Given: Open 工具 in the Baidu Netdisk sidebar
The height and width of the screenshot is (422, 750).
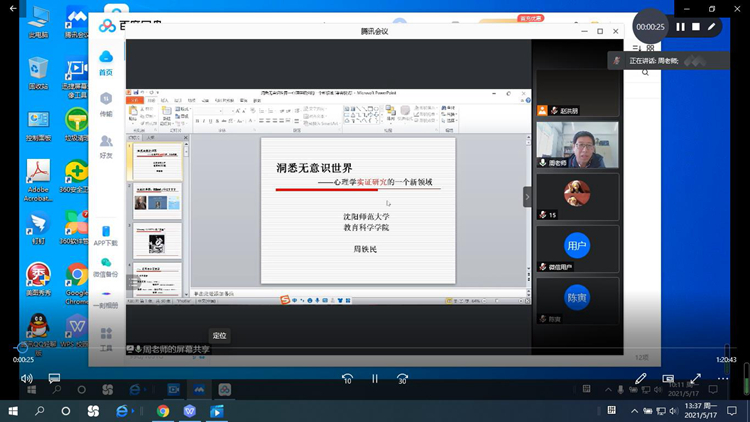Looking at the screenshot, I should pyautogui.click(x=106, y=339).
